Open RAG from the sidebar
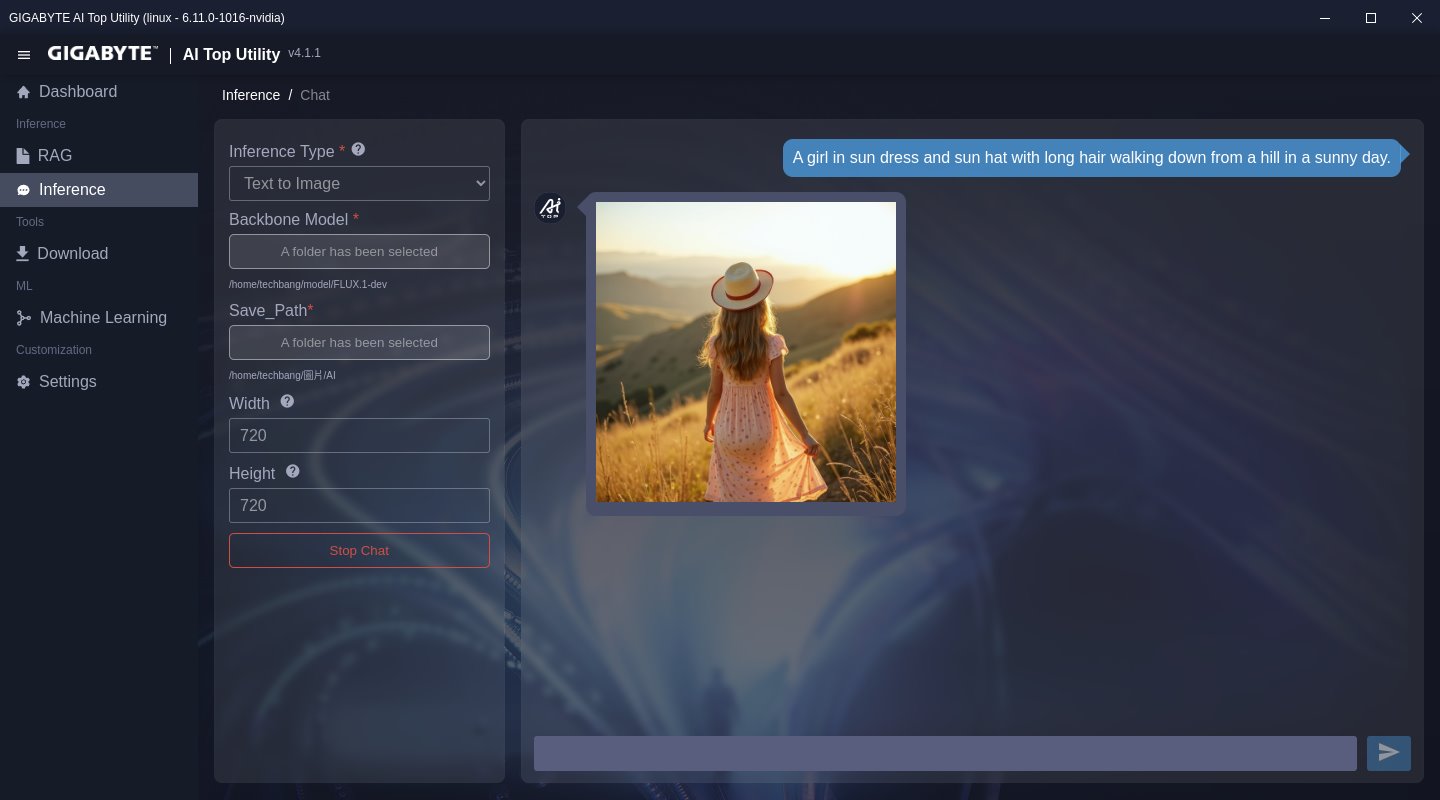This screenshot has width=1440, height=800. 54,156
